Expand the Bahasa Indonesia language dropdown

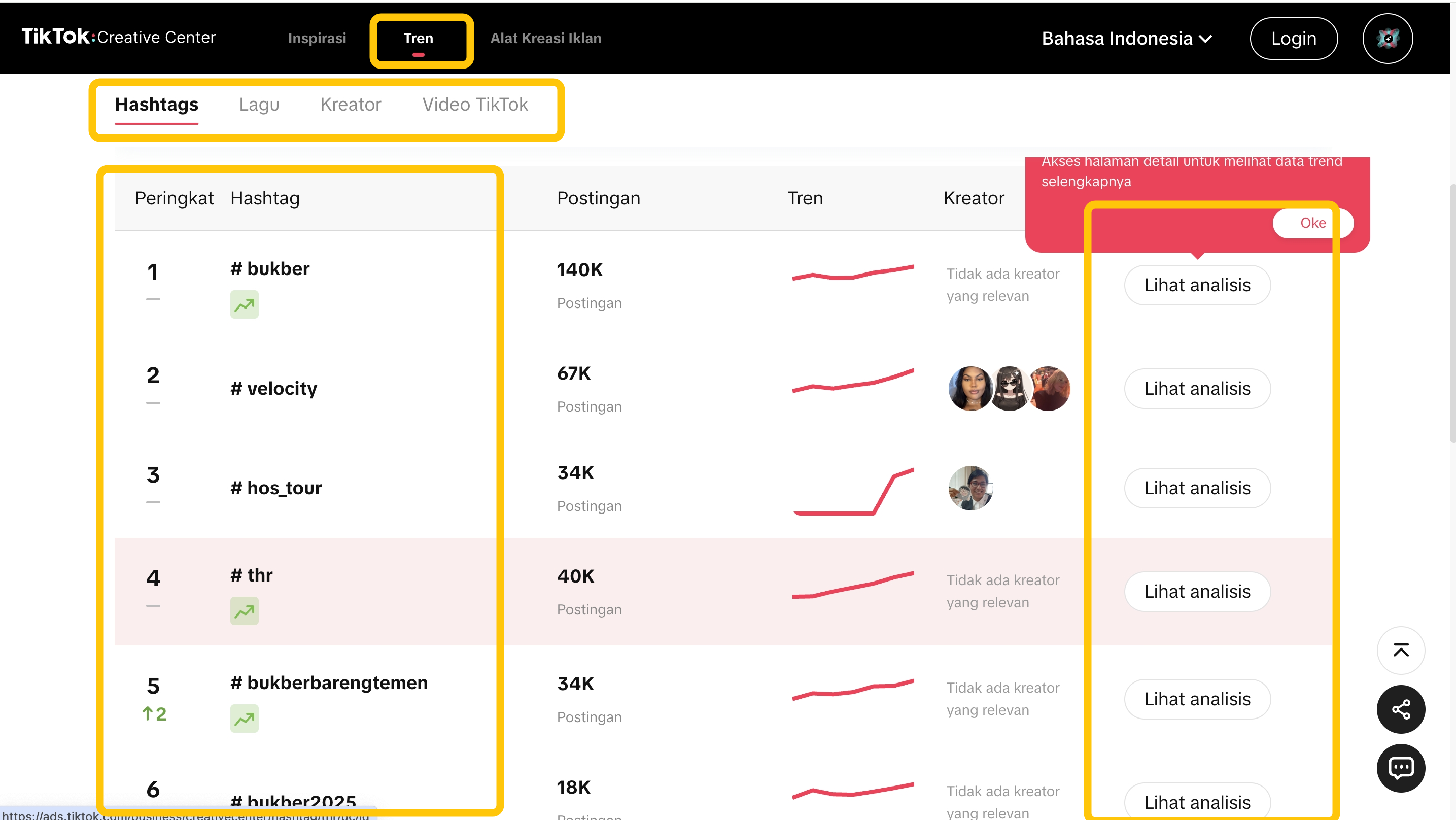pos(1126,39)
